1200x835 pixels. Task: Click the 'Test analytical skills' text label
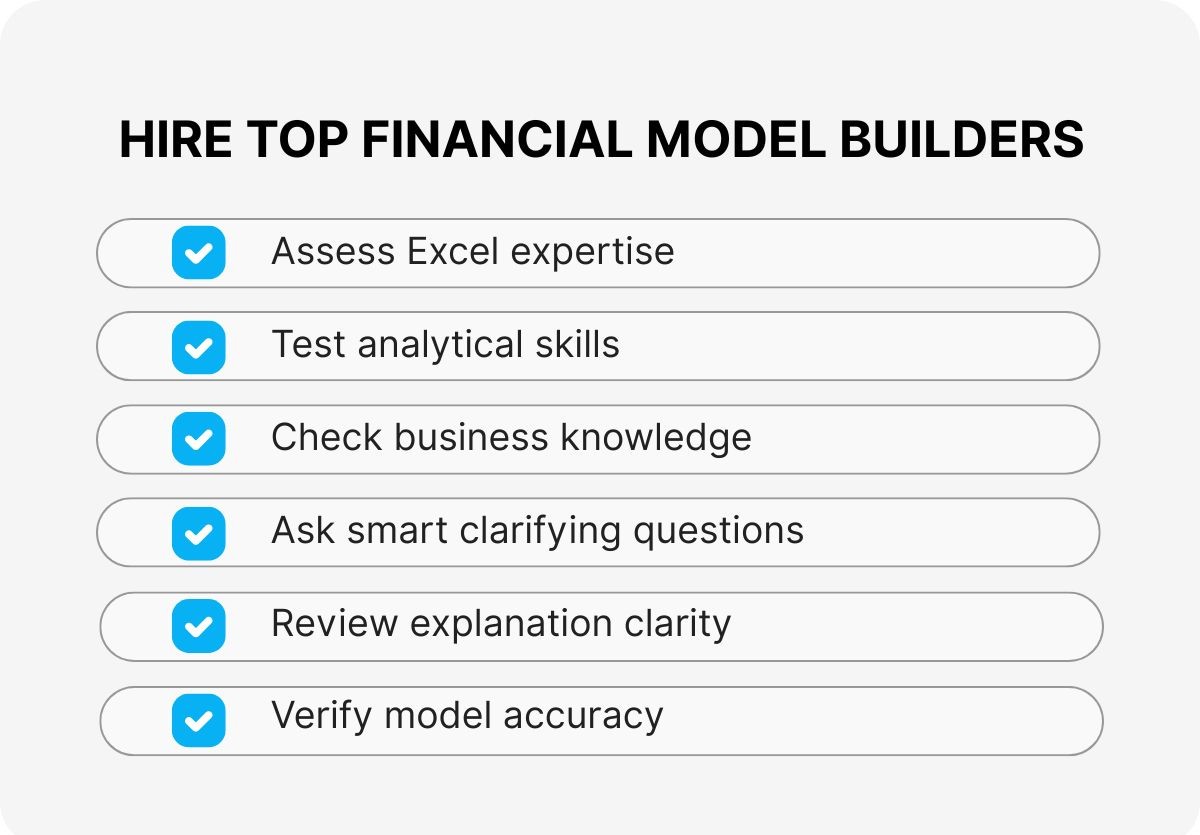point(445,345)
